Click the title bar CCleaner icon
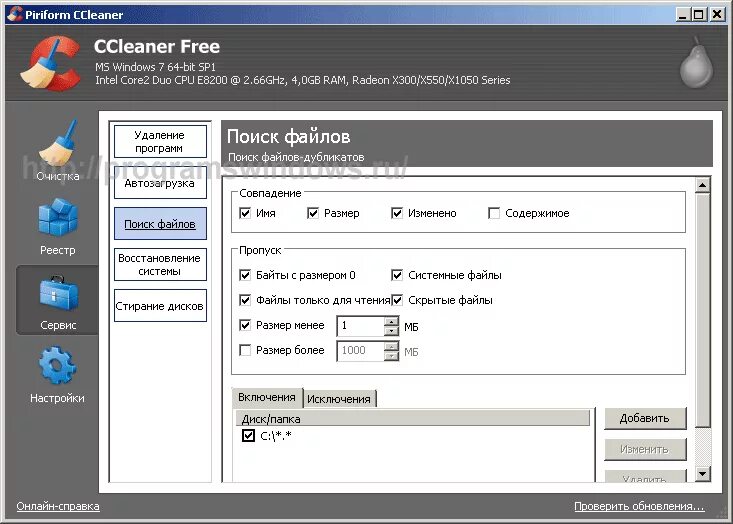The image size is (733, 524). [14, 14]
